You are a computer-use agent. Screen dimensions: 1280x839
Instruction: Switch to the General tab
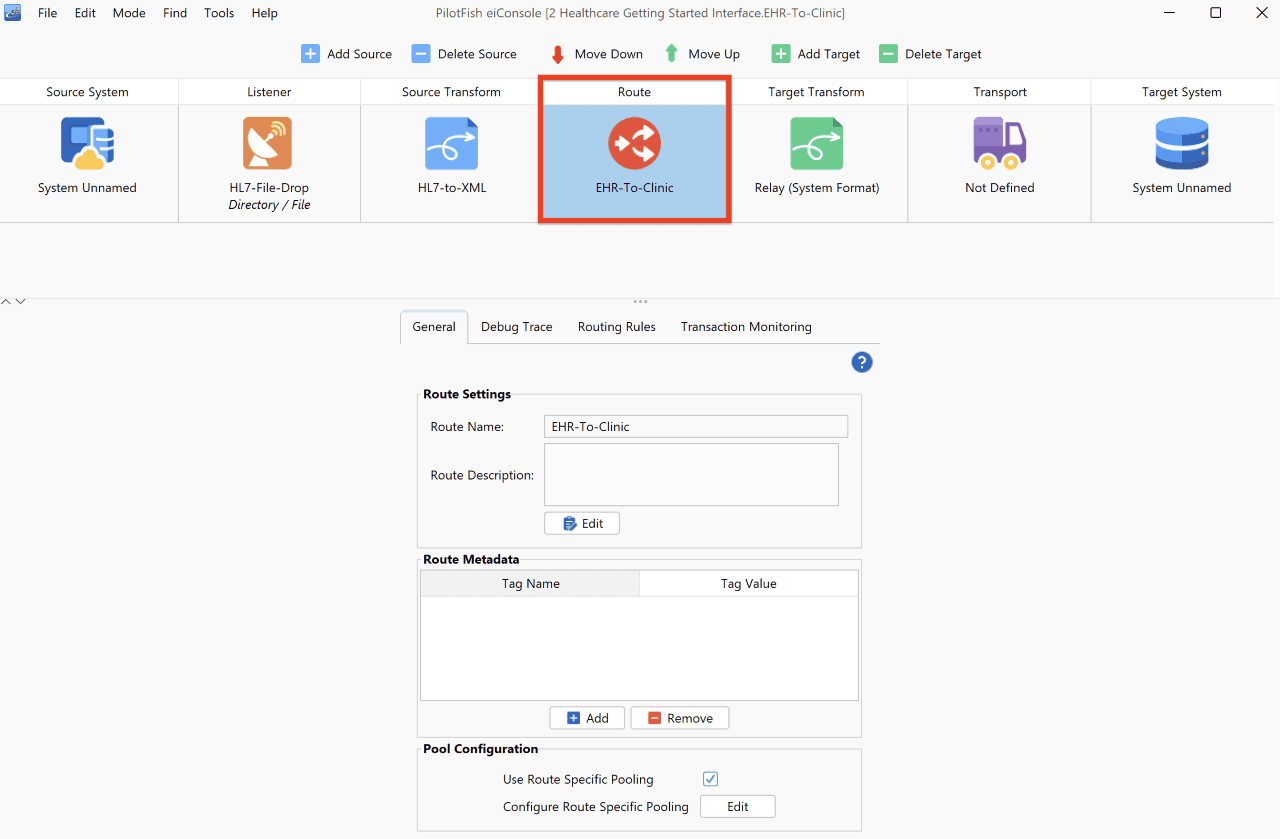click(434, 327)
